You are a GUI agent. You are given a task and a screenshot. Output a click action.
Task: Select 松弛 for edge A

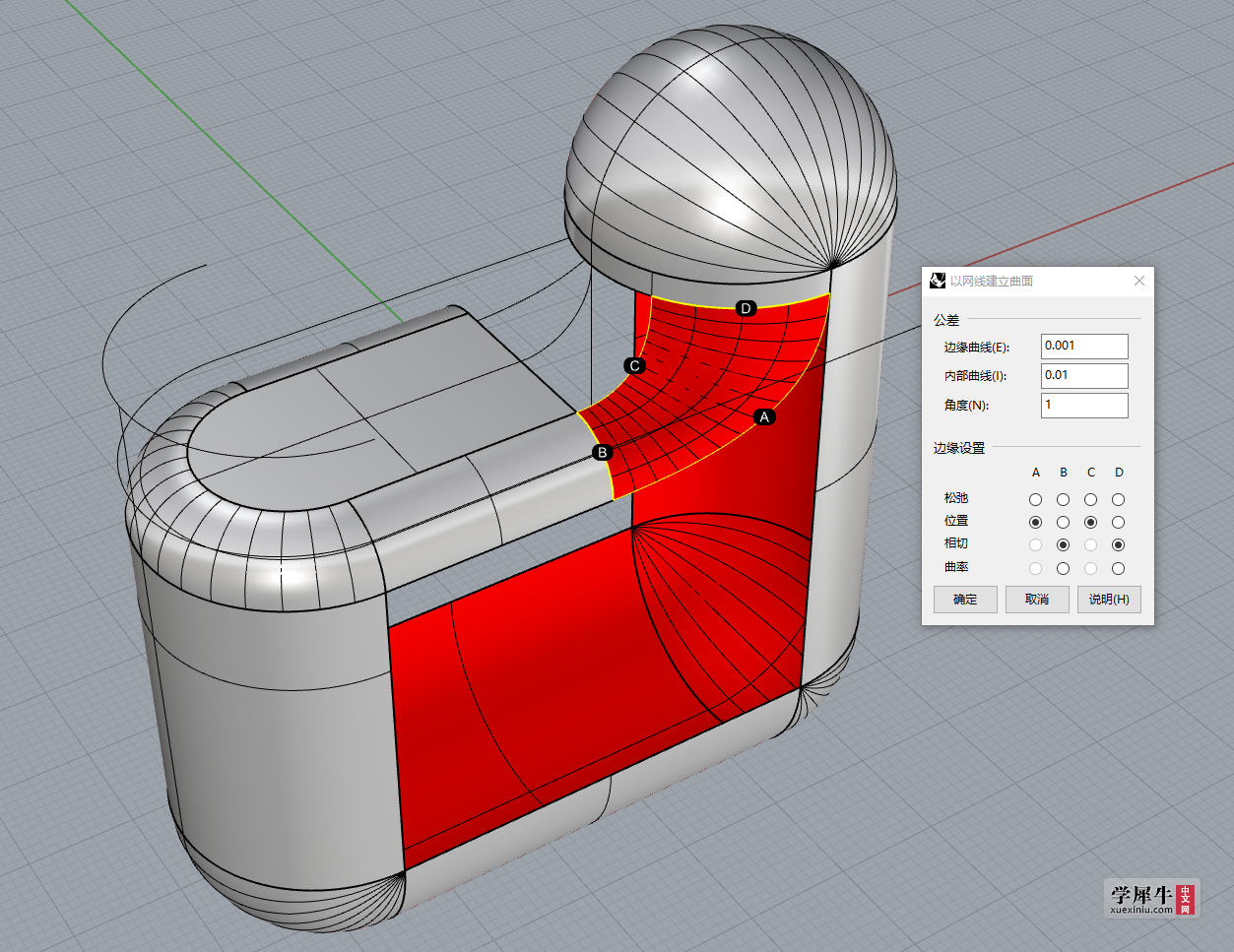(x=1035, y=499)
